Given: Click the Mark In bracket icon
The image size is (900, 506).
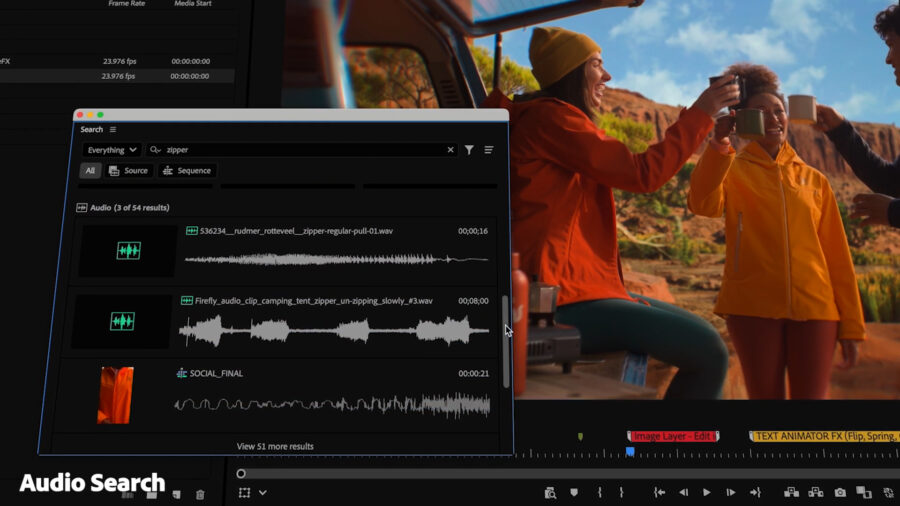Looking at the screenshot, I should pyautogui.click(x=599, y=492).
